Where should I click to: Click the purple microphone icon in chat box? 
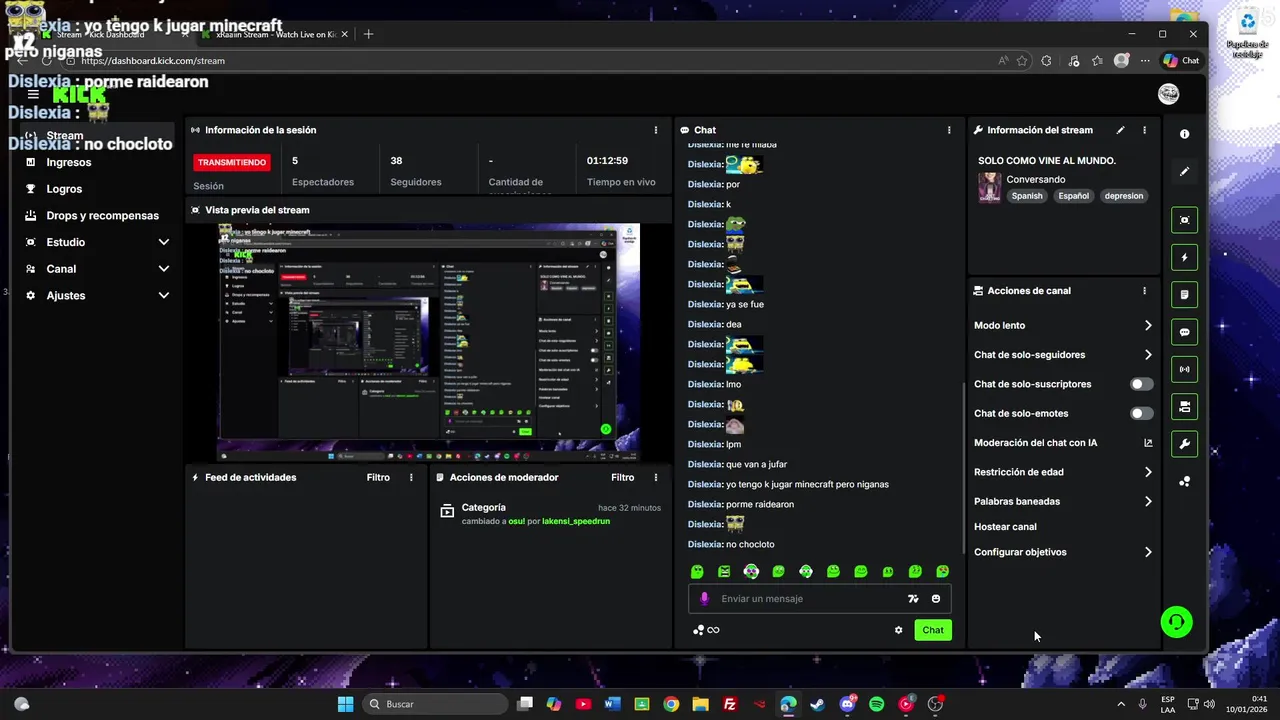[x=704, y=599]
